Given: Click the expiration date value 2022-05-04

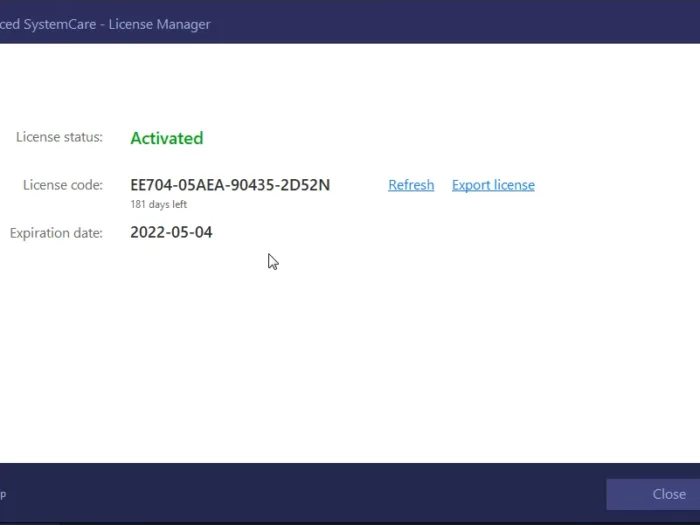Looking at the screenshot, I should 171,233.
